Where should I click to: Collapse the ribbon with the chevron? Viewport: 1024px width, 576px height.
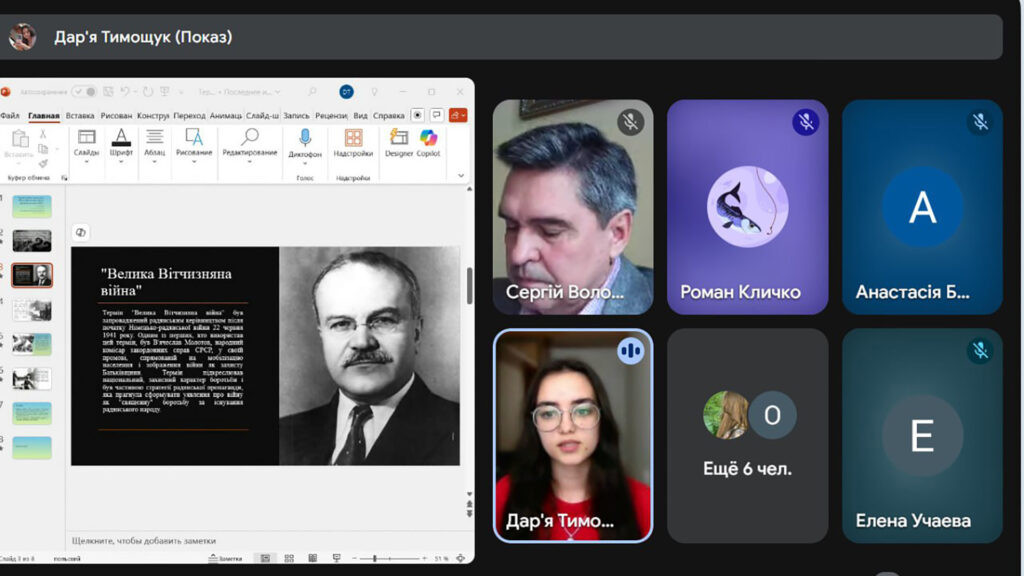(461, 176)
